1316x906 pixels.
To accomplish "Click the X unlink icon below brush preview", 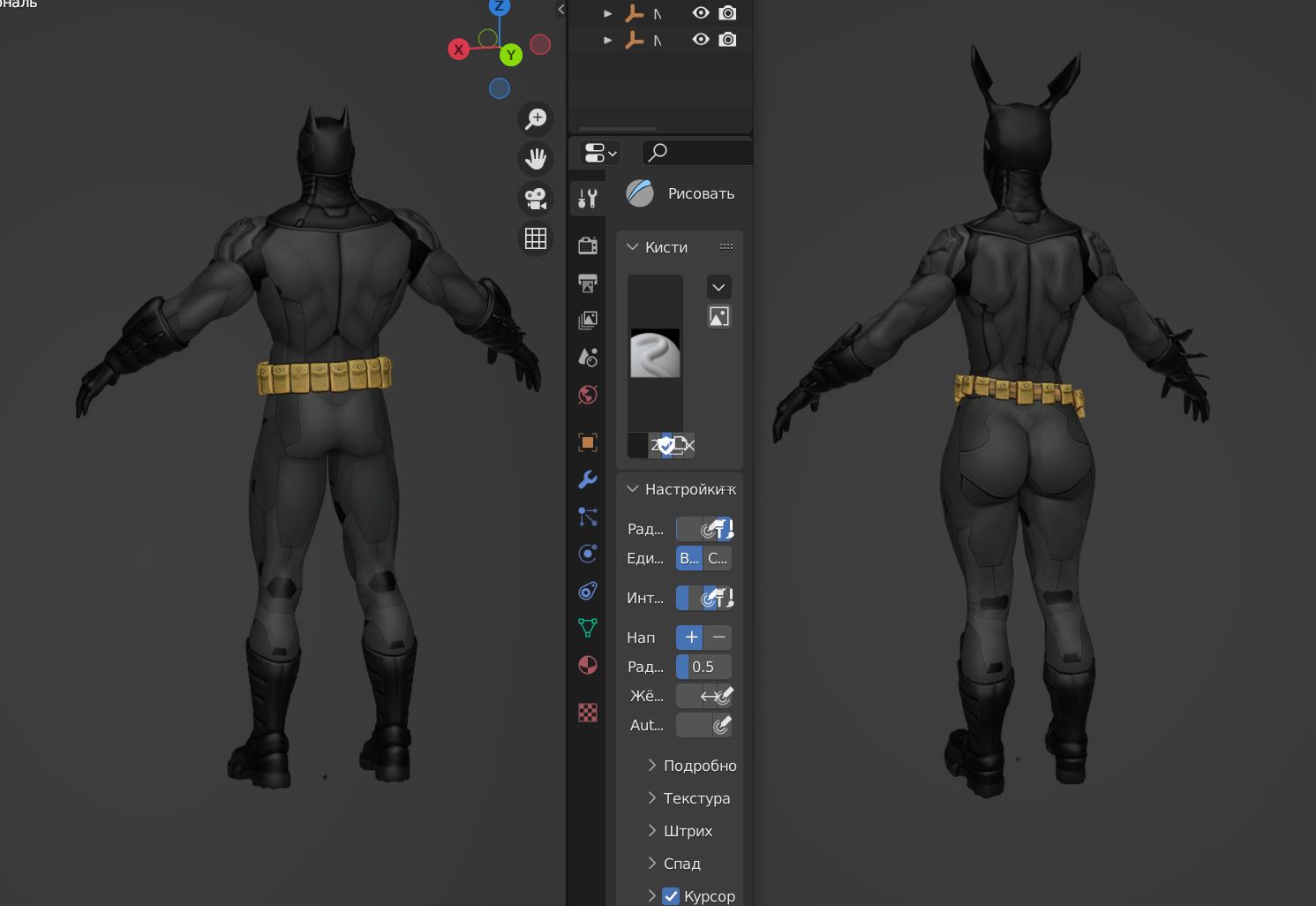I will [689, 446].
